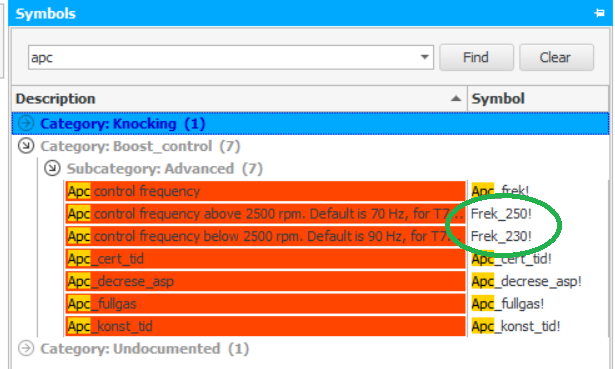Expand the Knocking category arrow icon
The height and width of the screenshot is (369, 615).
(26, 124)
